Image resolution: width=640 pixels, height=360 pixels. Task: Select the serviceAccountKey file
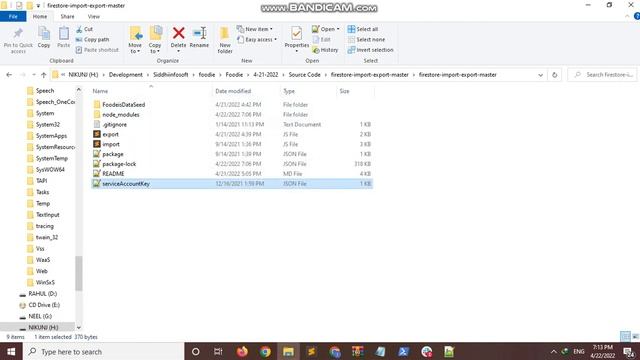coord(232,184)
